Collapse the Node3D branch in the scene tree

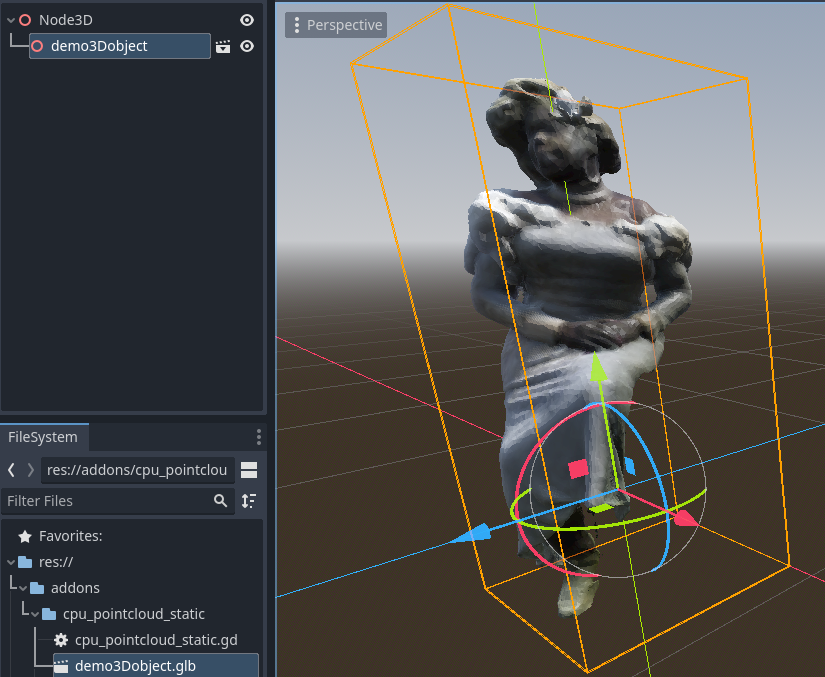(9, 19)
